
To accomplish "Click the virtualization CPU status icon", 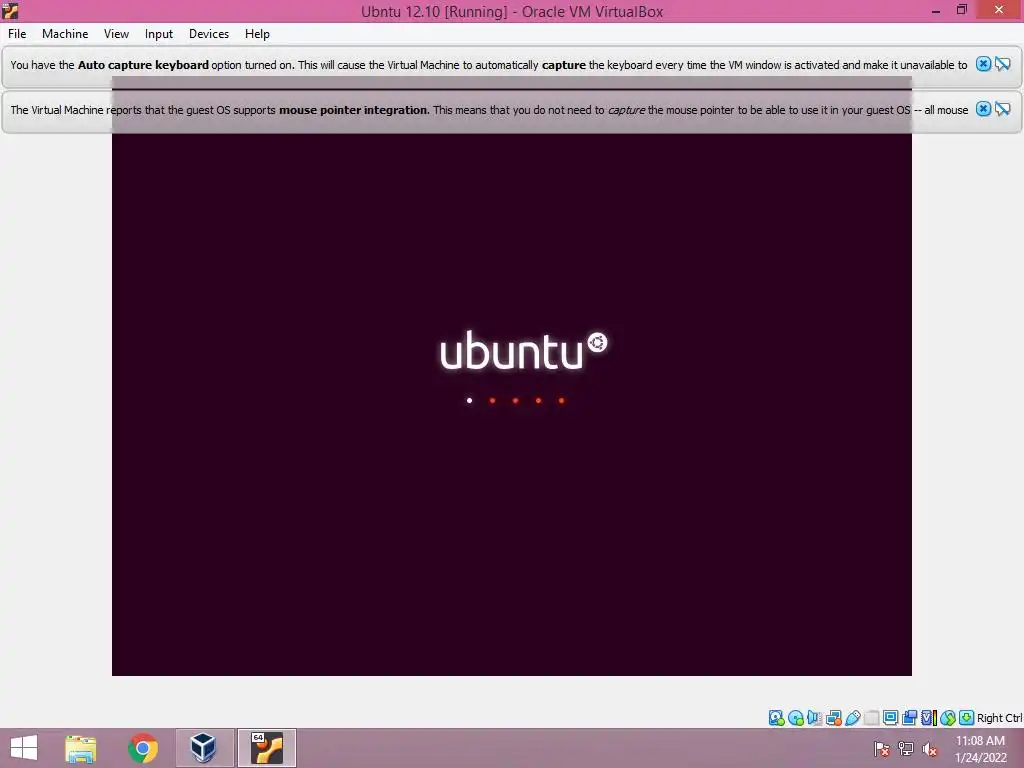I will pyautogui.click(x=929, y=718).
